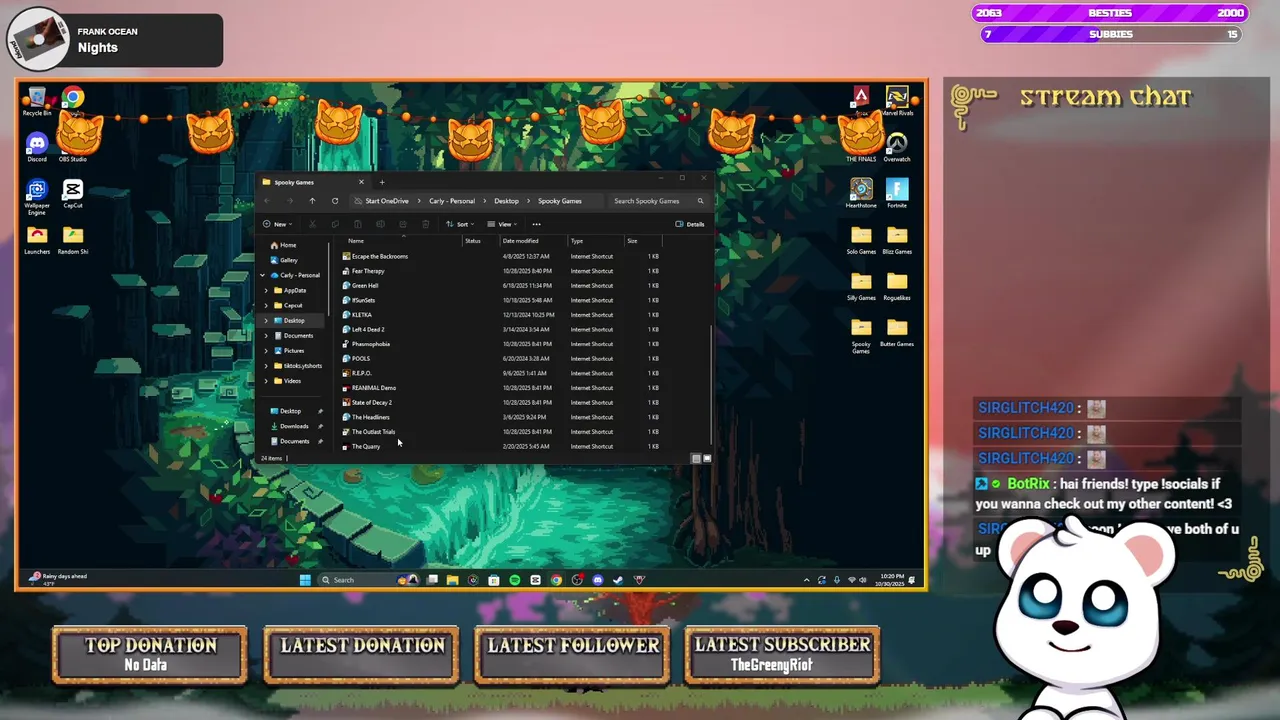
Task: Open pinned Downloads in navigation pane
Action: coord(294,426)
